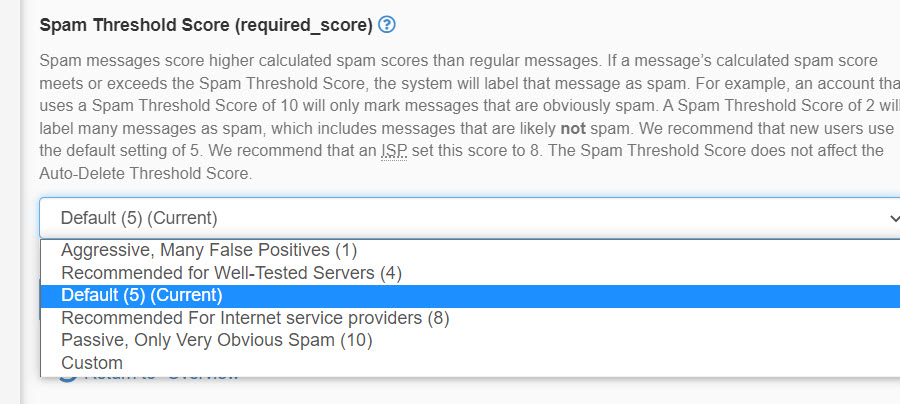Click the underlined ISP abbreviation
This screenshot has width=900, height=404.
394,151
